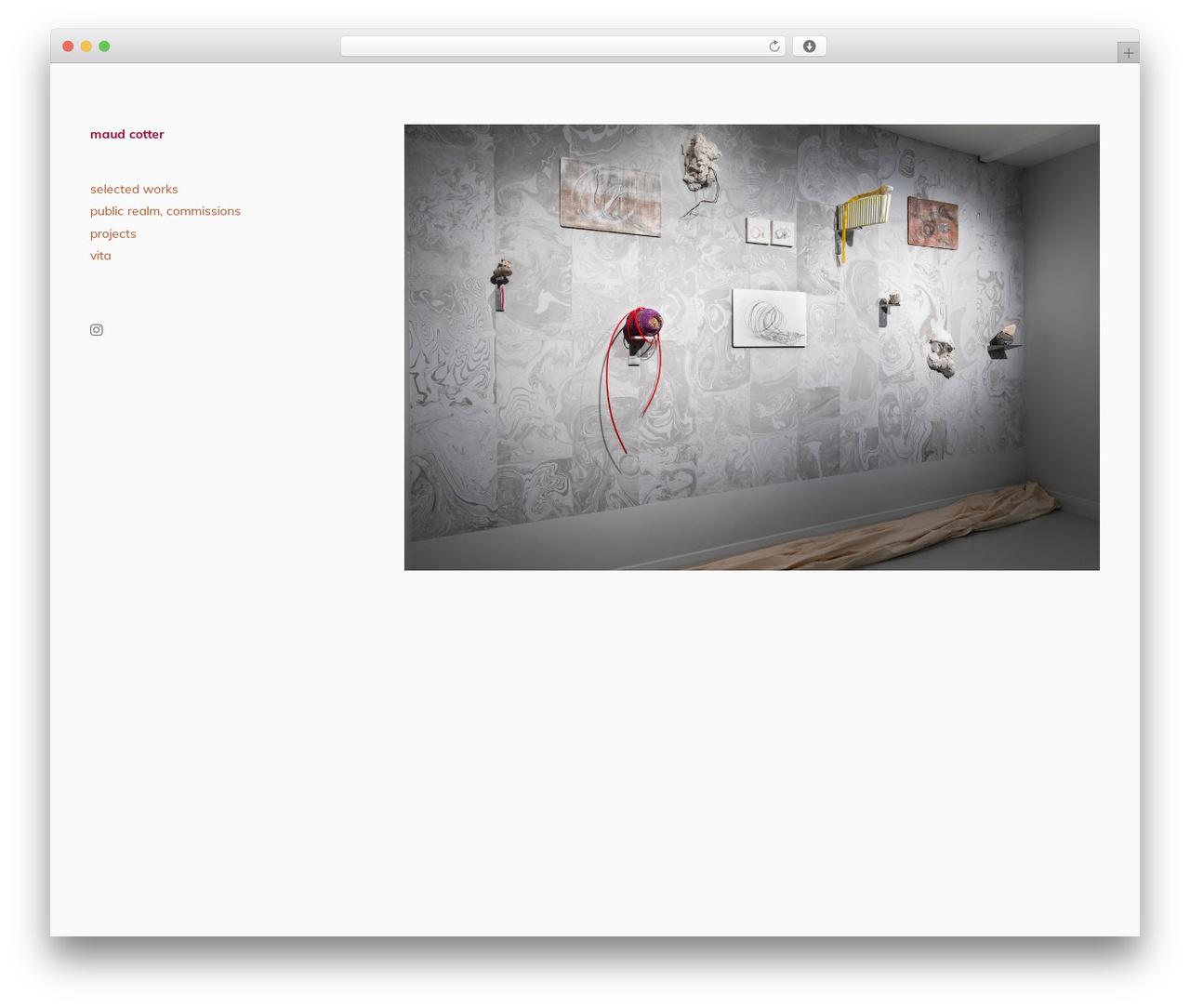The height and width of the screenshot is (1008, 1190).
Task: Open the projects section
Action: point(113,234)
